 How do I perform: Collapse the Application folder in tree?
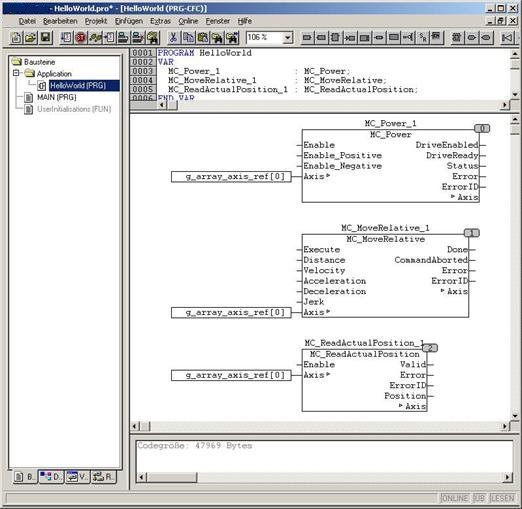tap(16, 73)
